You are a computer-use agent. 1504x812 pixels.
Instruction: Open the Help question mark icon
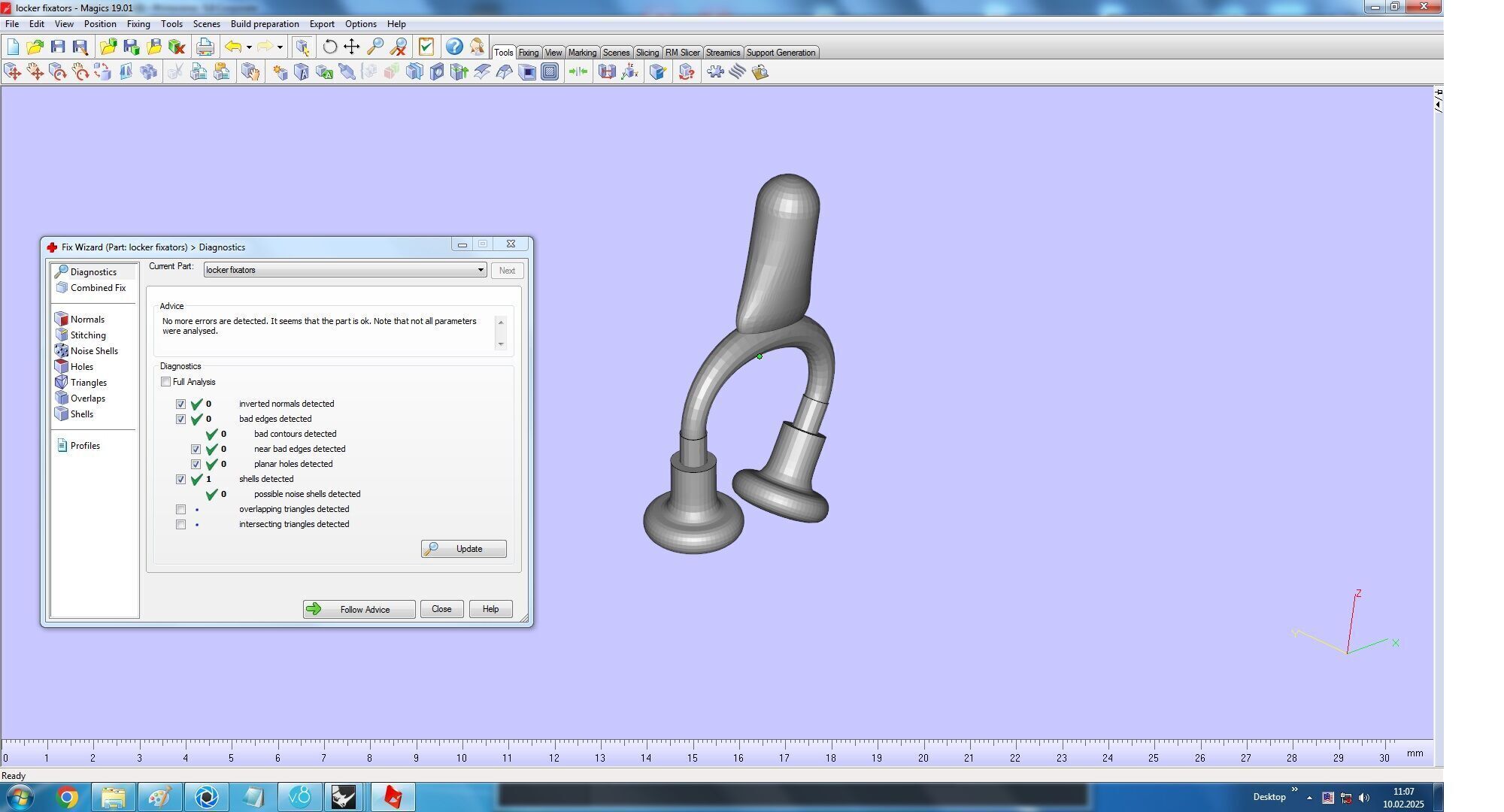click(x=453, y=47)
